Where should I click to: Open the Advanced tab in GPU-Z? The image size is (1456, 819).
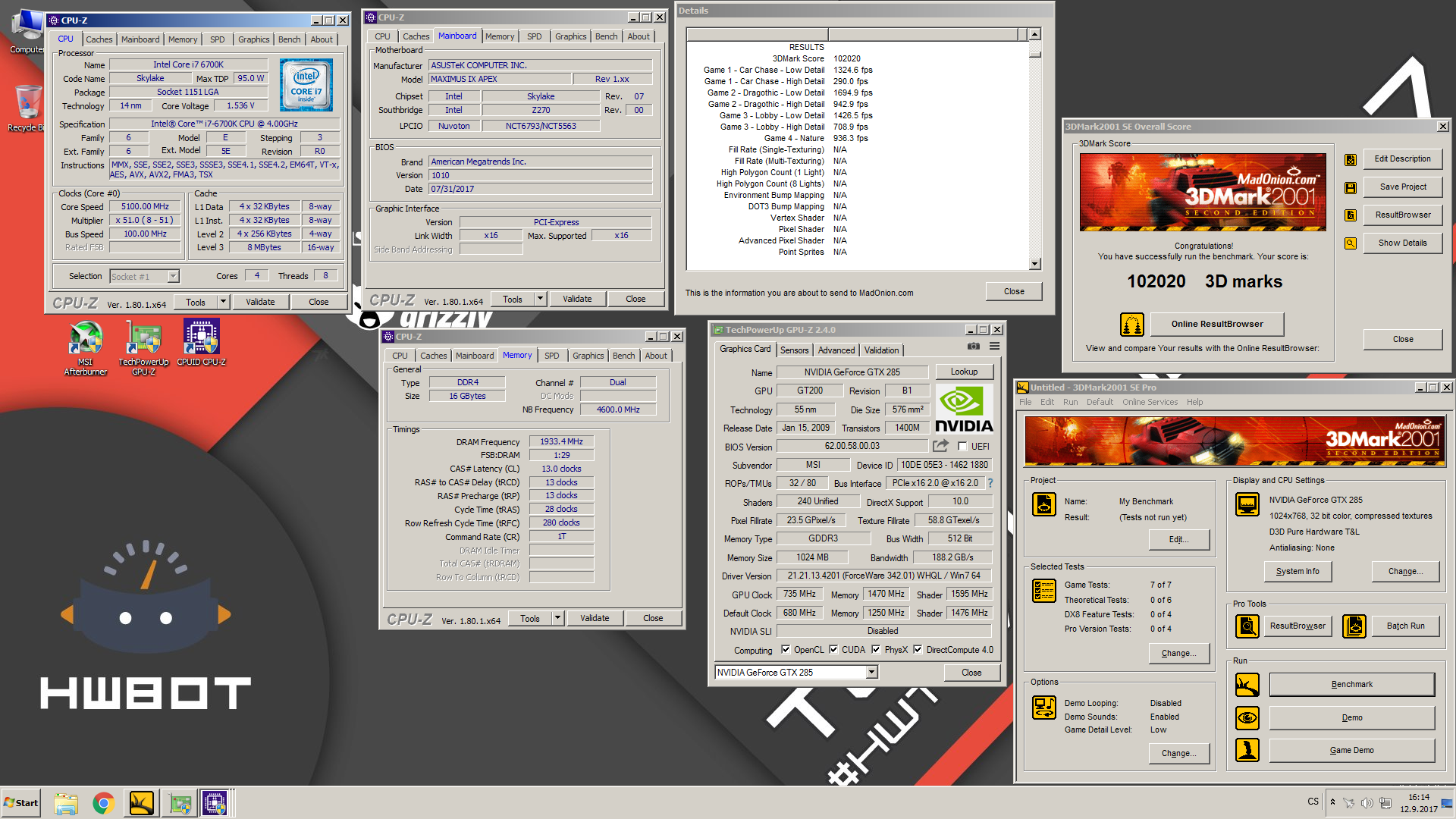(836, 350)
